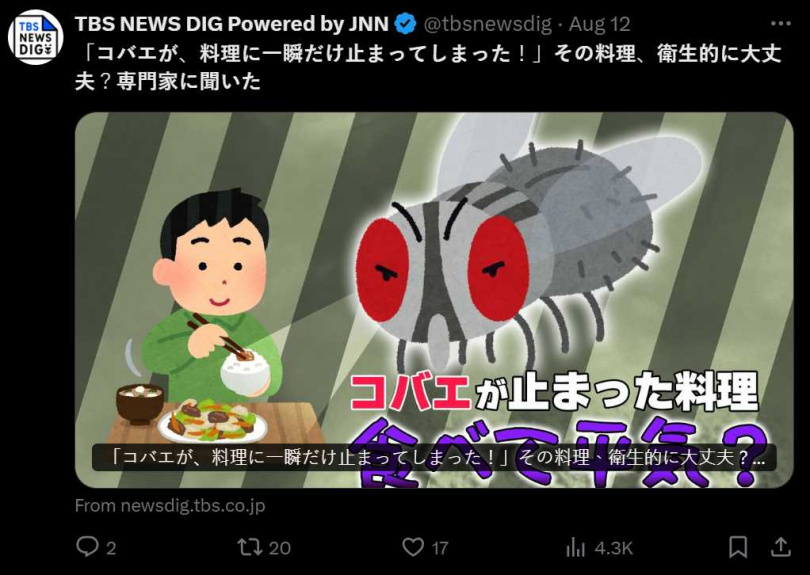The width and height of the screenshot is (810, 575).
Task: Open view analytics bar chart icon
Action: (575, 547)
